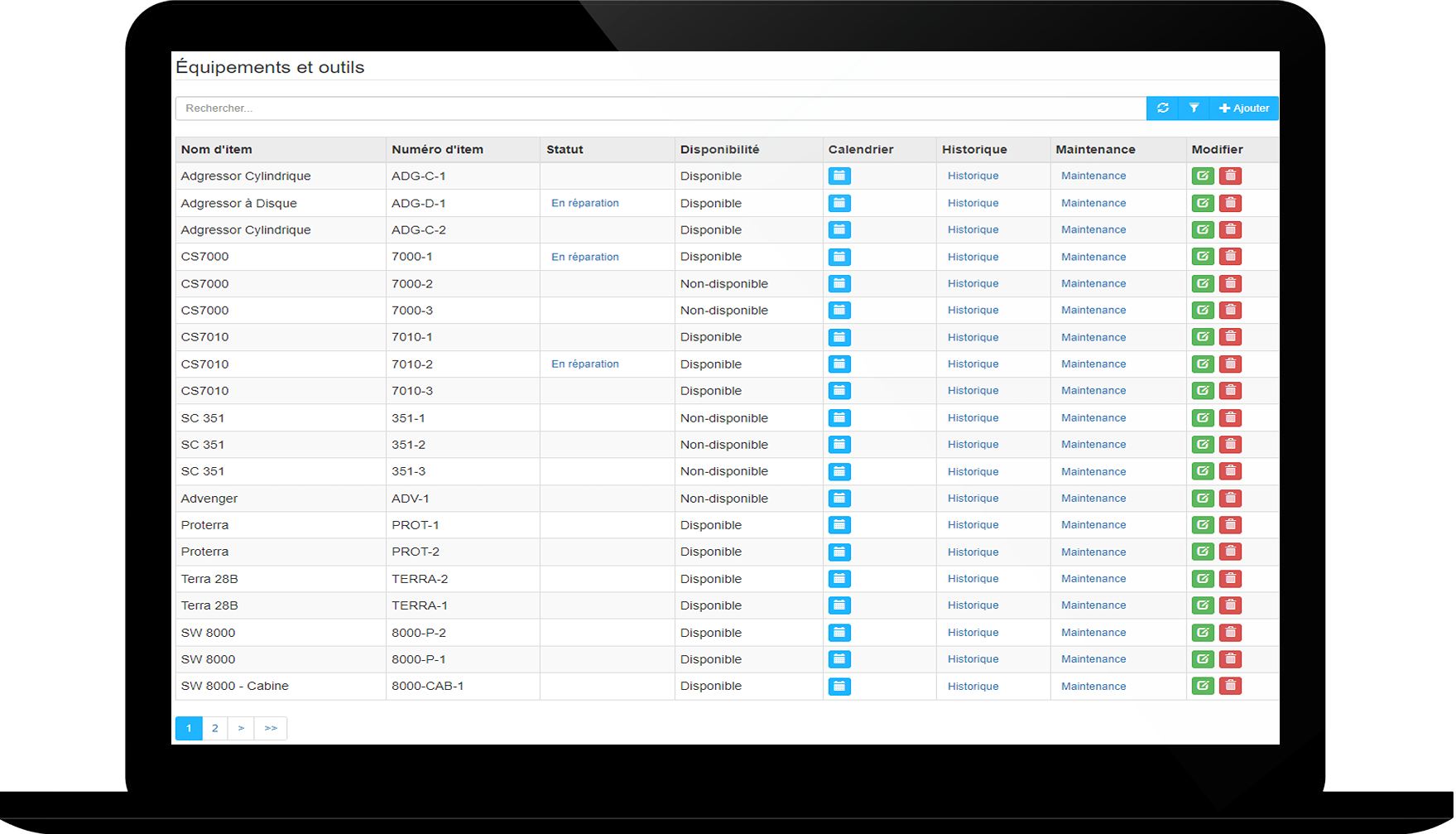This screenshot has height=834, width=1456.
Task: Click the refresh icon beside search bar
Action: coord(1162,108)
